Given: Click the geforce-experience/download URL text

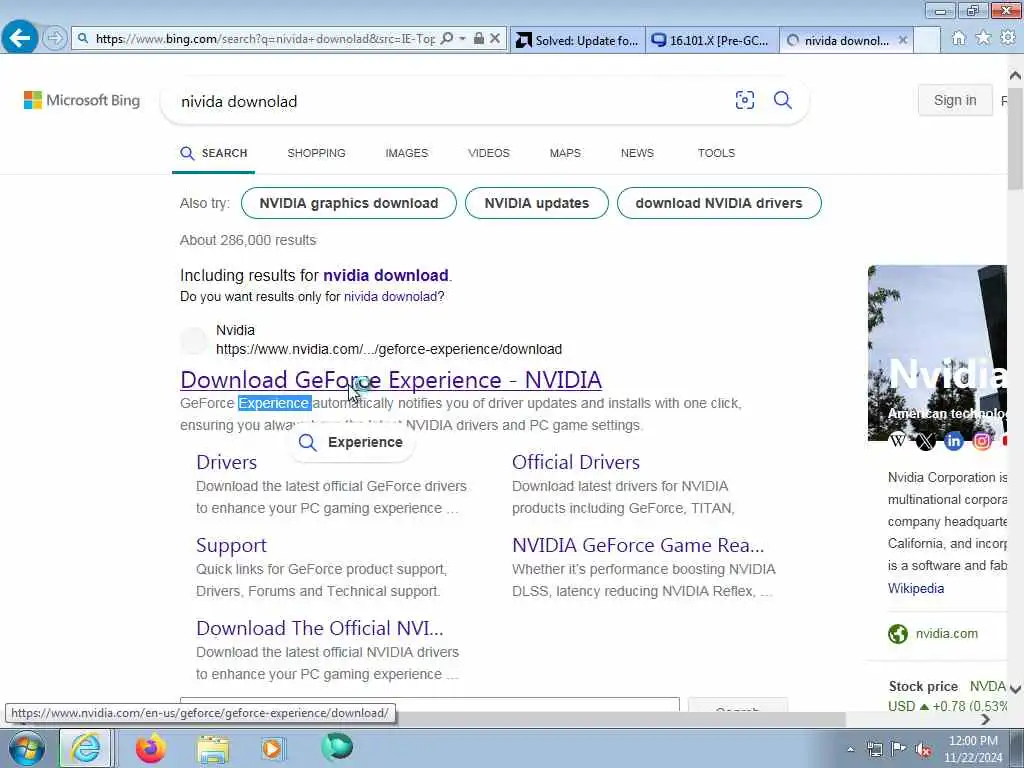Looking at the screenshot, I should coord(389,349).
